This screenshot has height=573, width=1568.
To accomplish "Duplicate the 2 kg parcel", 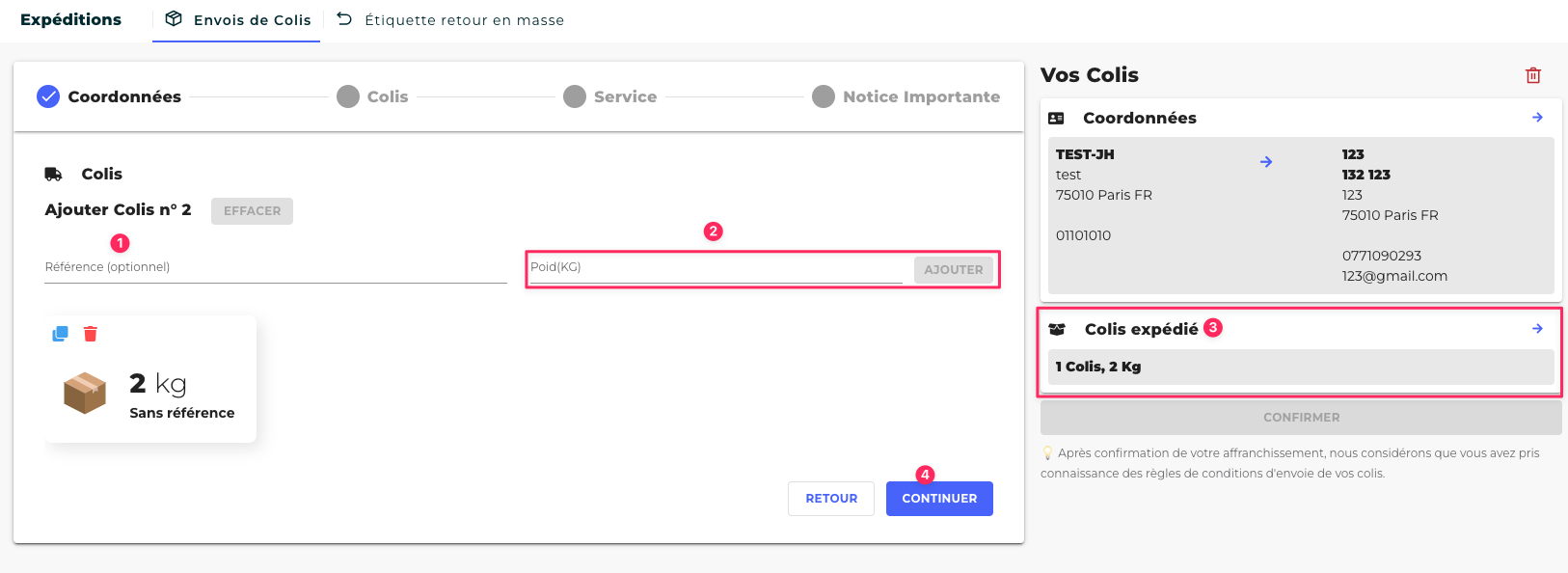I will (60, 334).
